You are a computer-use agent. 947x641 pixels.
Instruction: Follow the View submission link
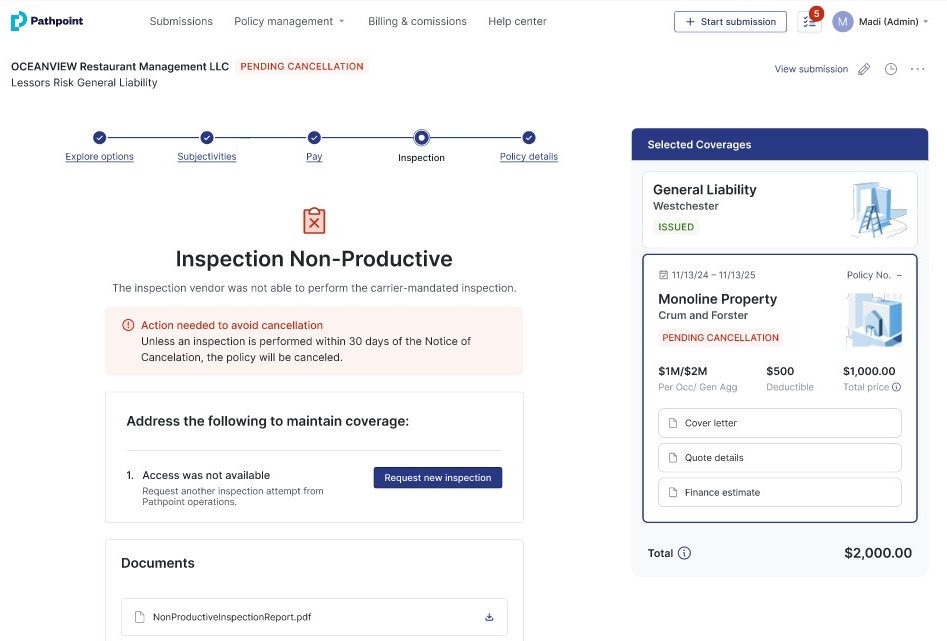(x=811, y=69)
